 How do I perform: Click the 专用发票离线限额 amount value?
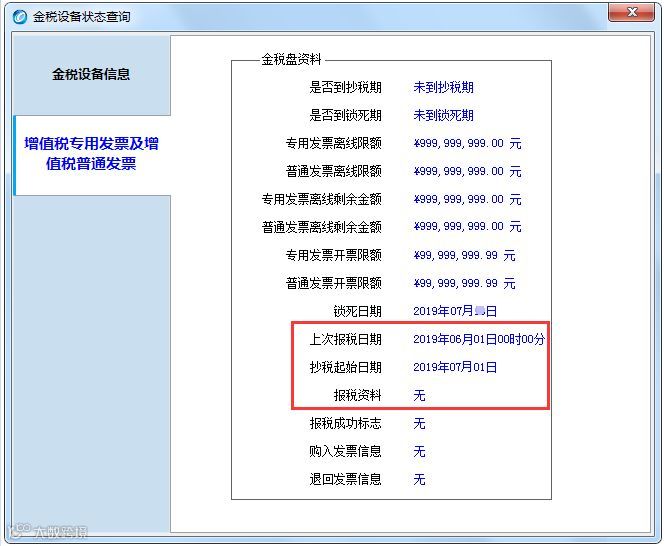click(x=467, y=143)
